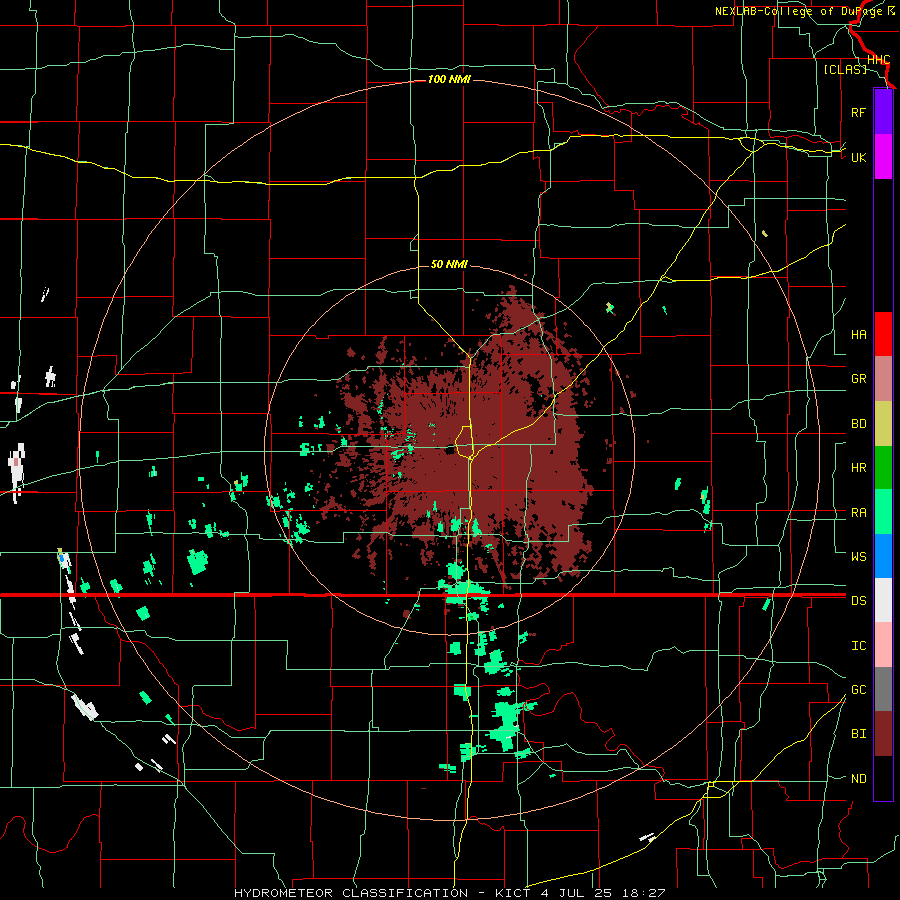The width and height of the screenshot is (900, 900).
Task: Select the dusty pink GR legend swatch
Action: [883, 379]
